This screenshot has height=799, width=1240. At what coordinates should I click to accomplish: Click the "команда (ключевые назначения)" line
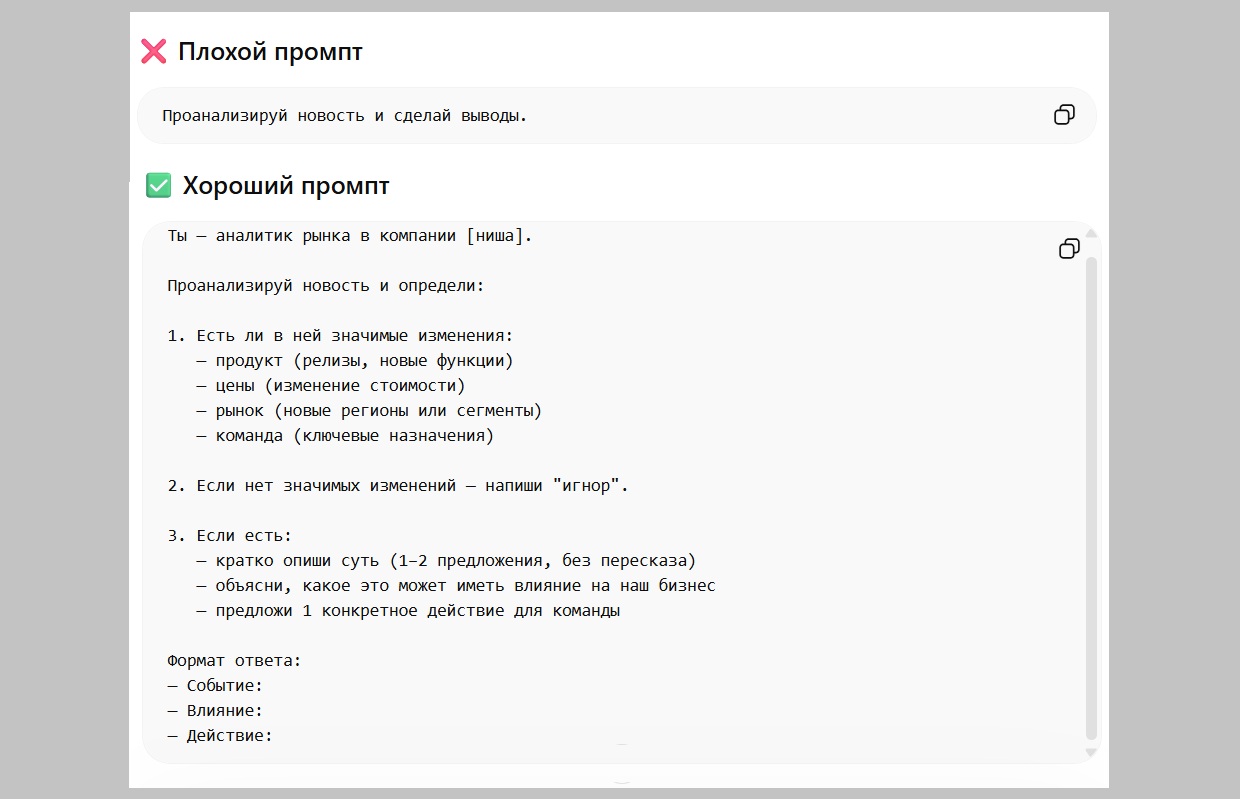pos(354,436)
